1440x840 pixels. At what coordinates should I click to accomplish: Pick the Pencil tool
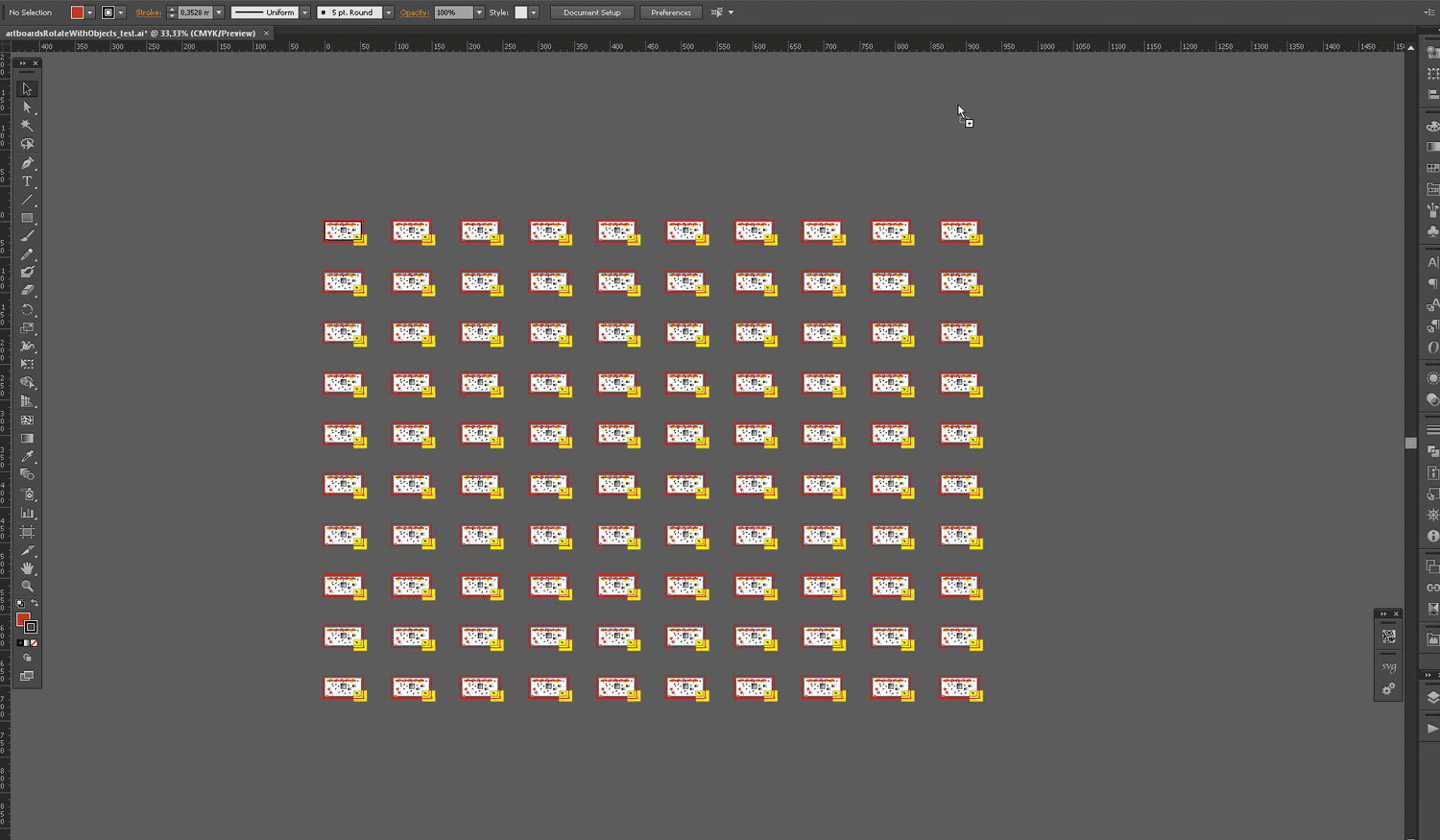pos(27,254)
